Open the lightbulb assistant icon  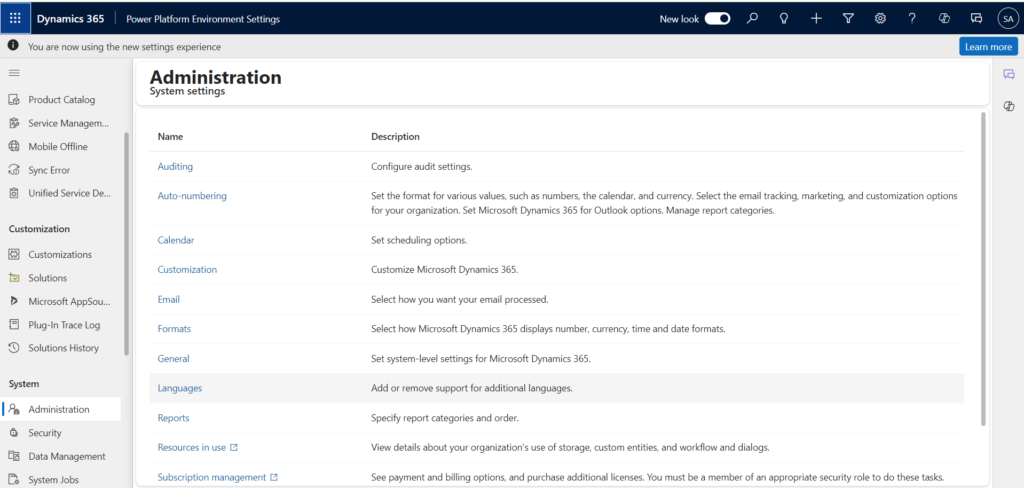[x=784, y=18]
